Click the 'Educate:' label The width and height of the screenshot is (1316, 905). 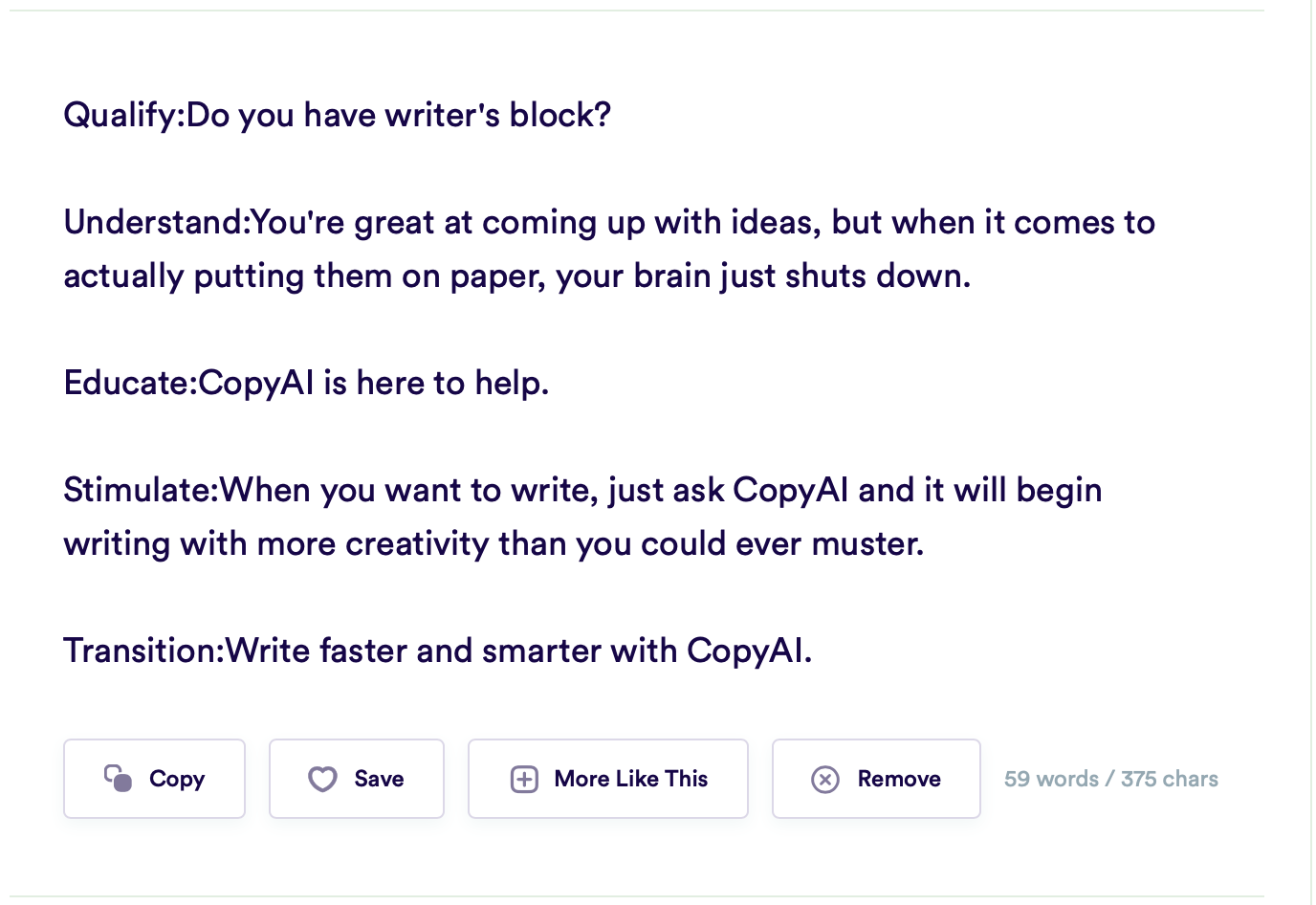coord(130,384)
